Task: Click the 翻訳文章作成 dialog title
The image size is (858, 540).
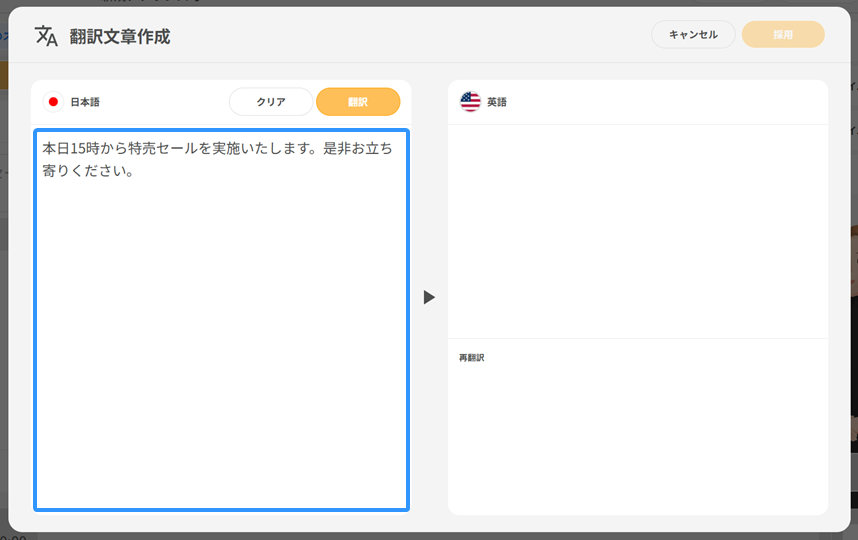Action: coord(120,37)
